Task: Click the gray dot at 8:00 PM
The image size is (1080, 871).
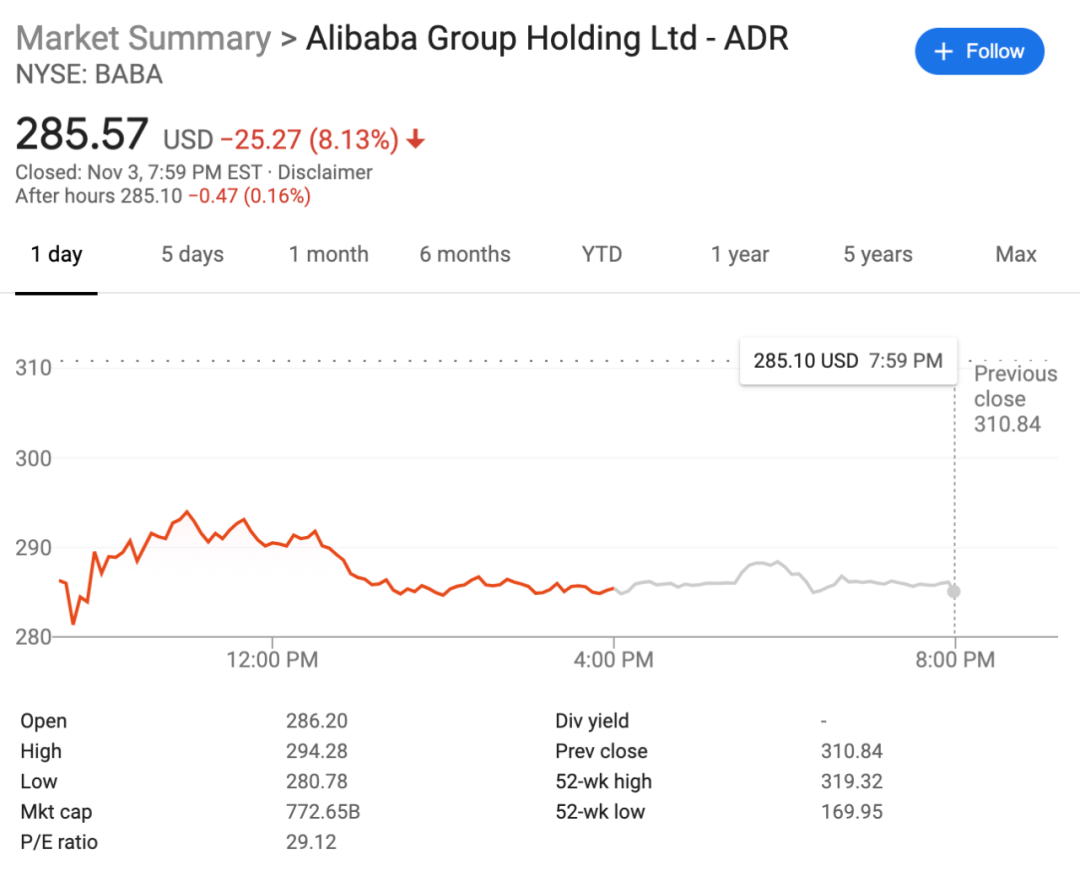Action: (954, 591)
